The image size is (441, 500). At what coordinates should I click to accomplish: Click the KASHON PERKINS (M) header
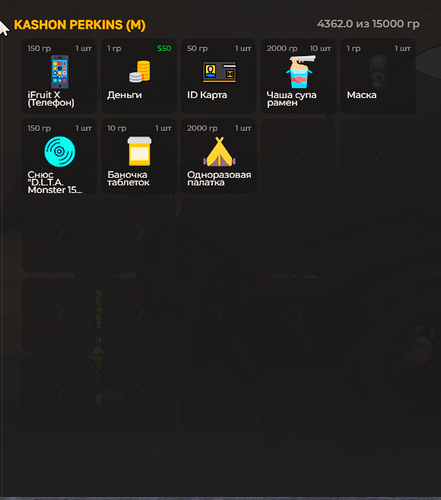pos(80,25)
